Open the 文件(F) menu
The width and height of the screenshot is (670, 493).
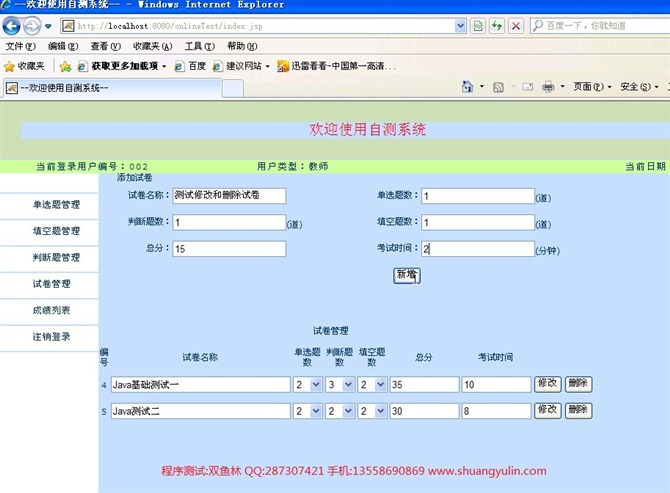20,46
